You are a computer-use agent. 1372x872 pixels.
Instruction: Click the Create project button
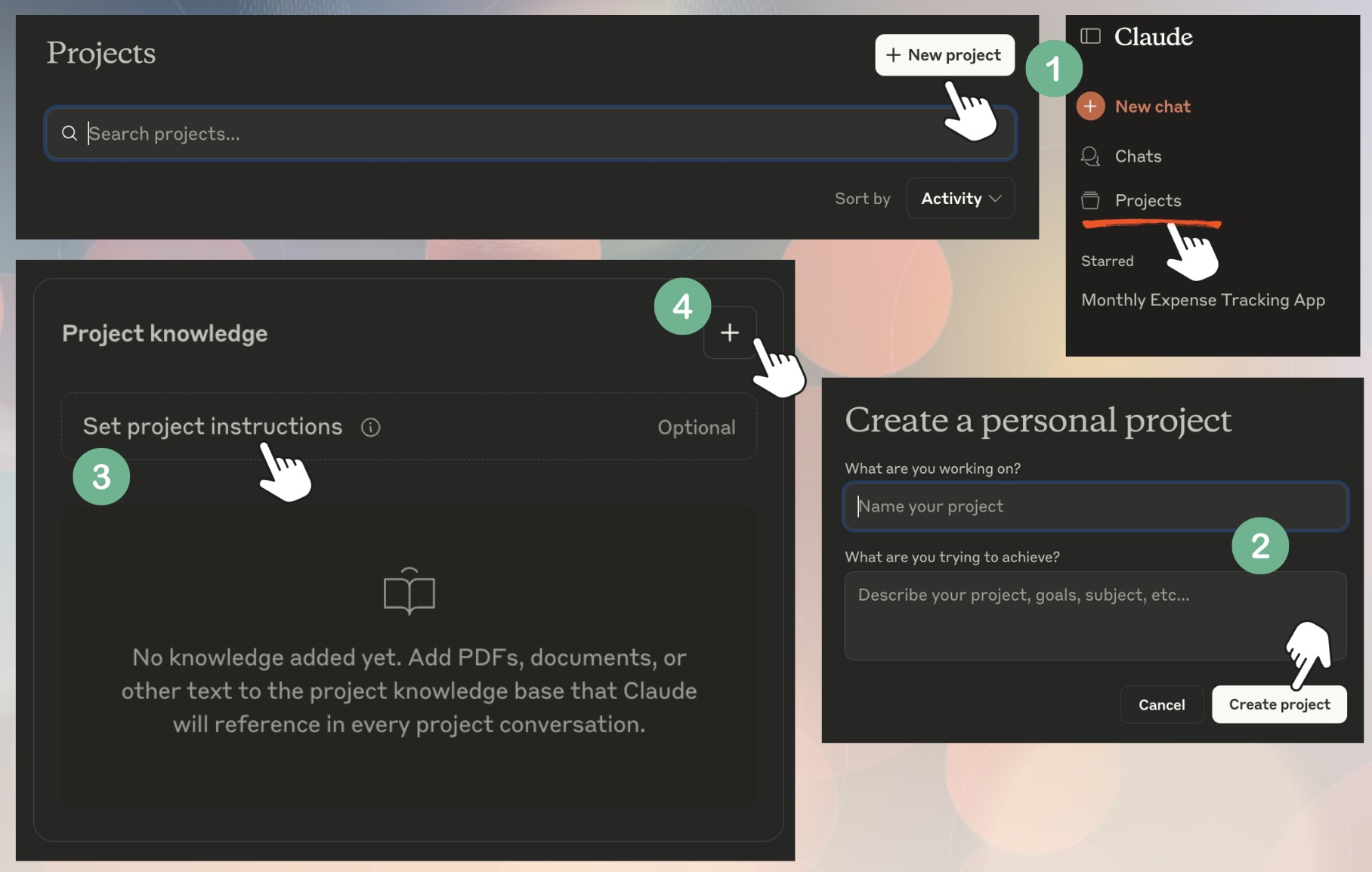(x=1279, y=704)
